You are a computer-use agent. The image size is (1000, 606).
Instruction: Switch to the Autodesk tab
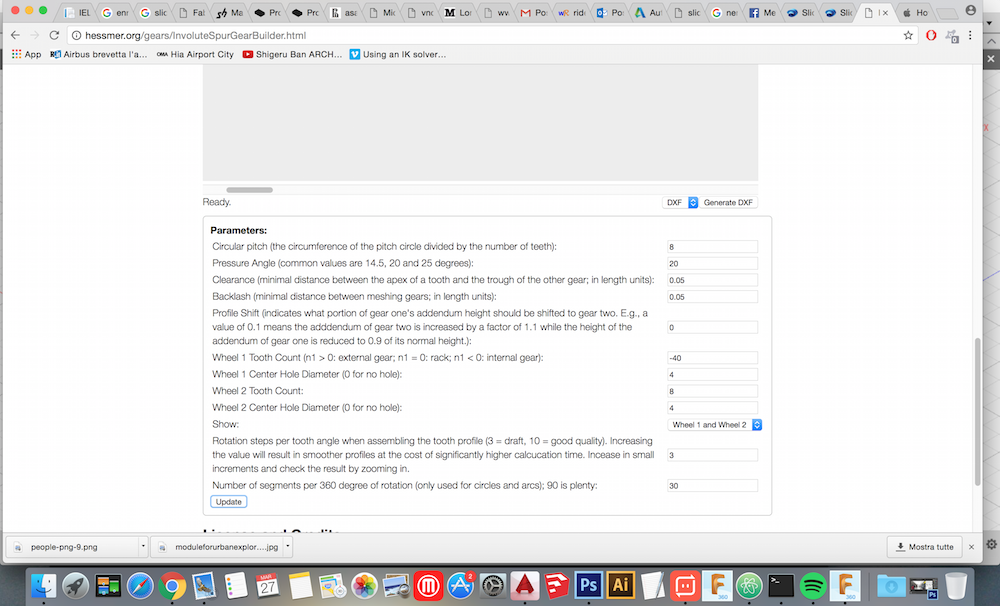[647, 13]
